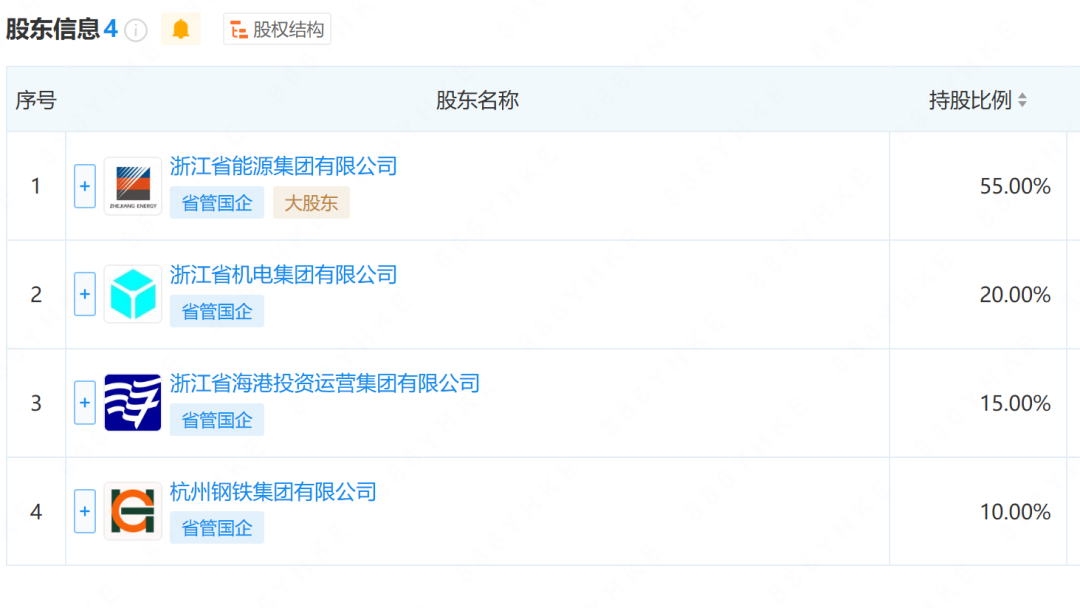This screenshot has height=608, width=1080.
Task: Open 浙江省海港投资运营集团有限公司 link
Action: pos(325,383)
